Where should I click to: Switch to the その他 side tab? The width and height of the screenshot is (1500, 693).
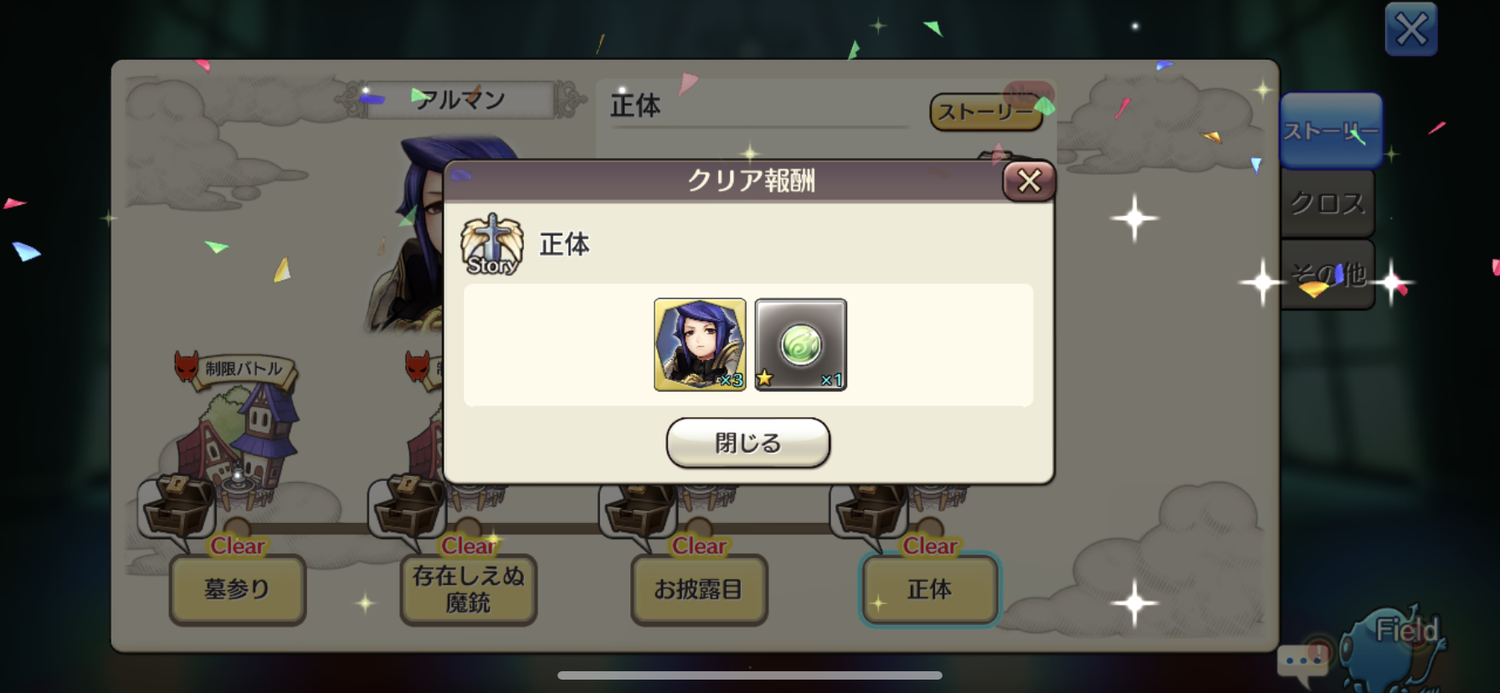tap(1327, 274)
